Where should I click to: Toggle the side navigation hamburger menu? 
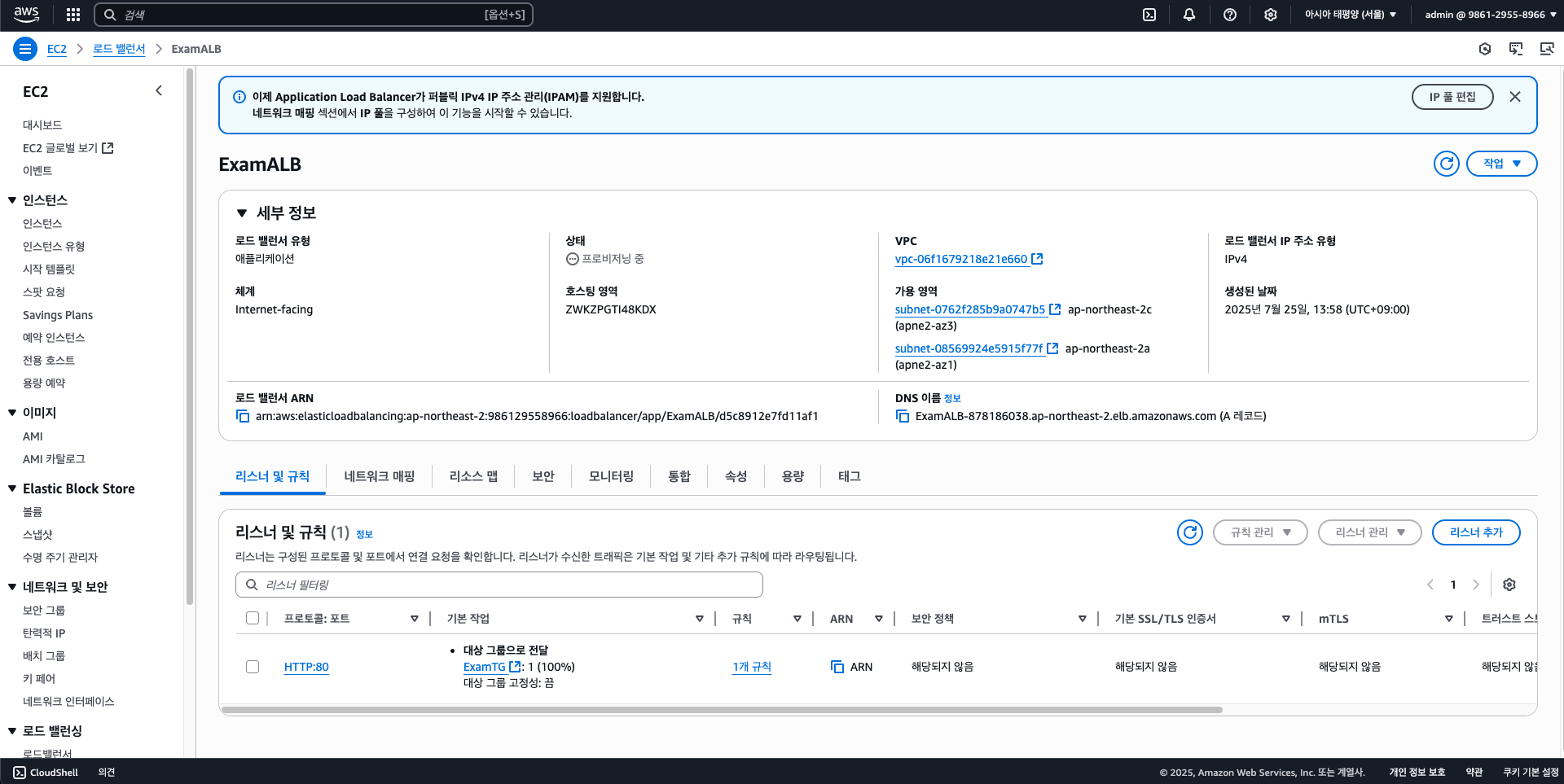click(x=25, y=49)
